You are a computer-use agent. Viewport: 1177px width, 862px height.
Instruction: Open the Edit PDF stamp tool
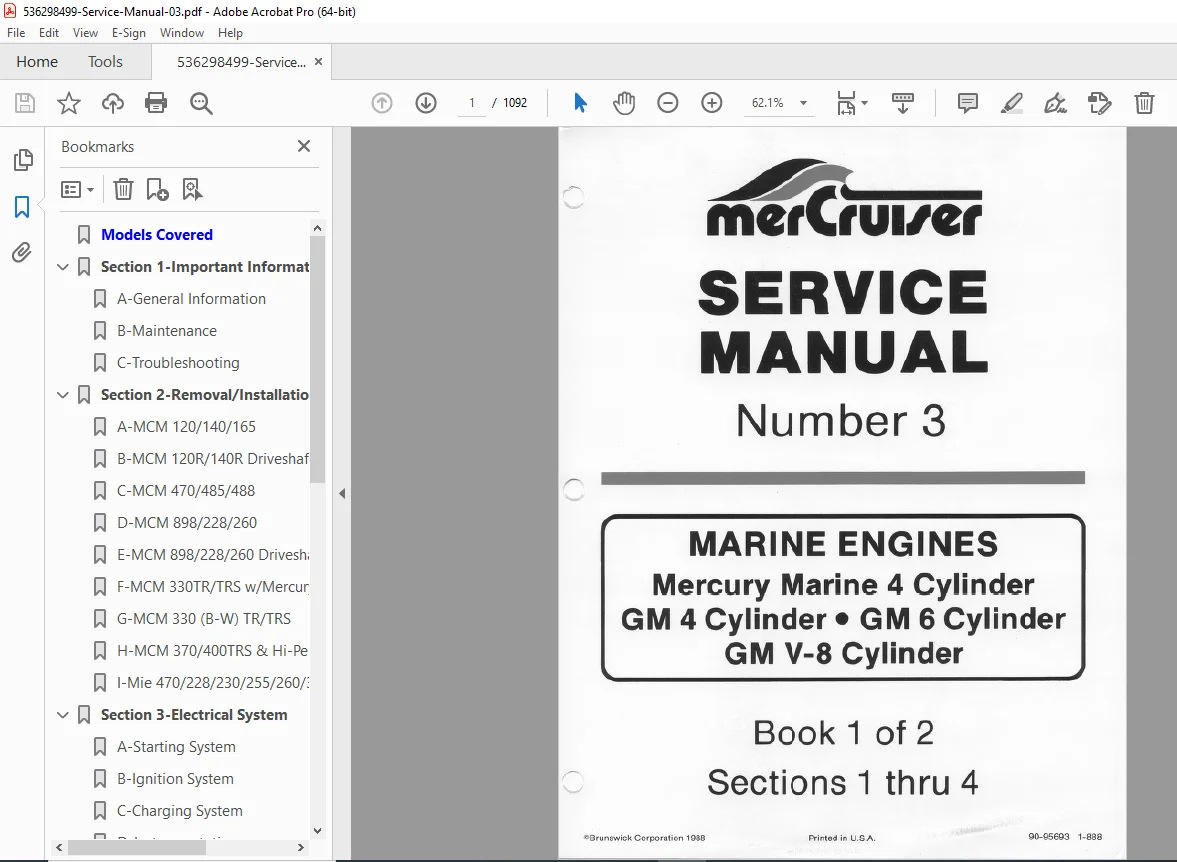[x=1100, y=103]
